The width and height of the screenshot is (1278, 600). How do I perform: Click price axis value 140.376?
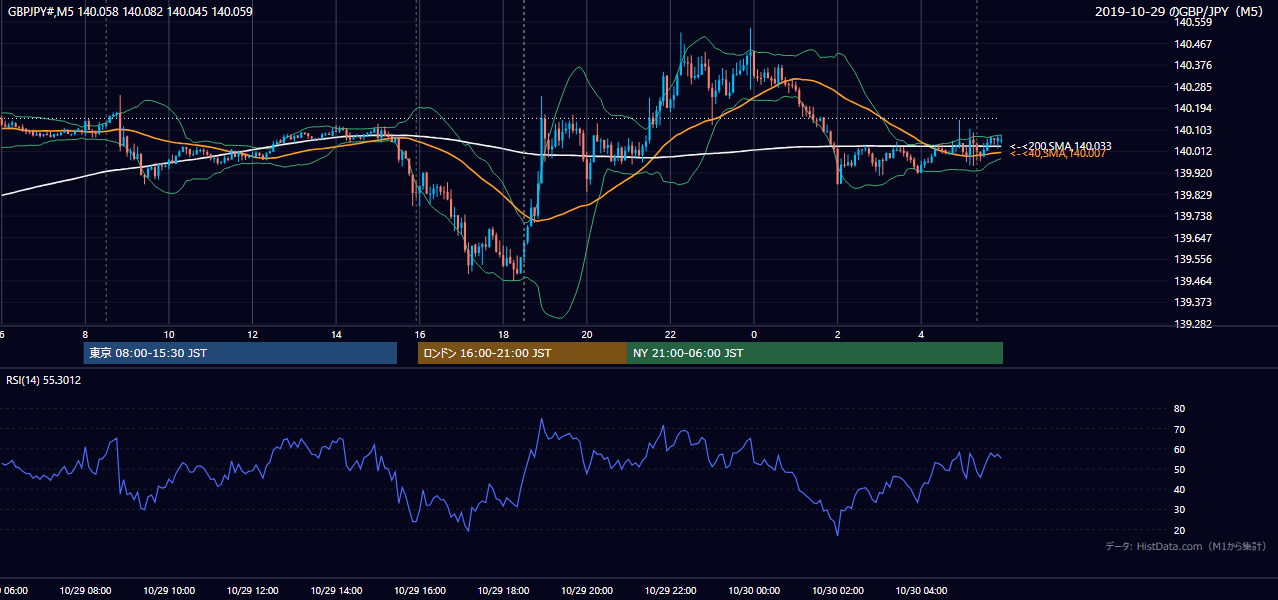tap(1193, 65)
